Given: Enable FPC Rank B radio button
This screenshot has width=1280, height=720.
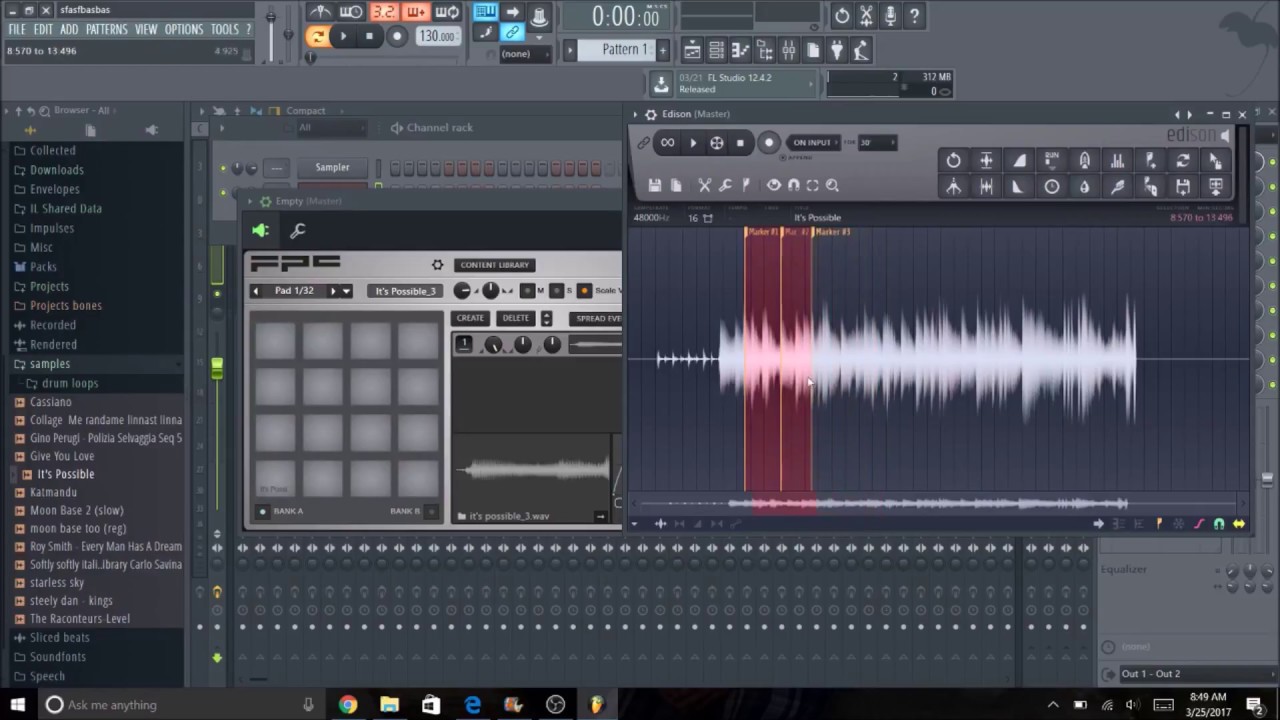Looking at the screenshot, I should [432, 512].
